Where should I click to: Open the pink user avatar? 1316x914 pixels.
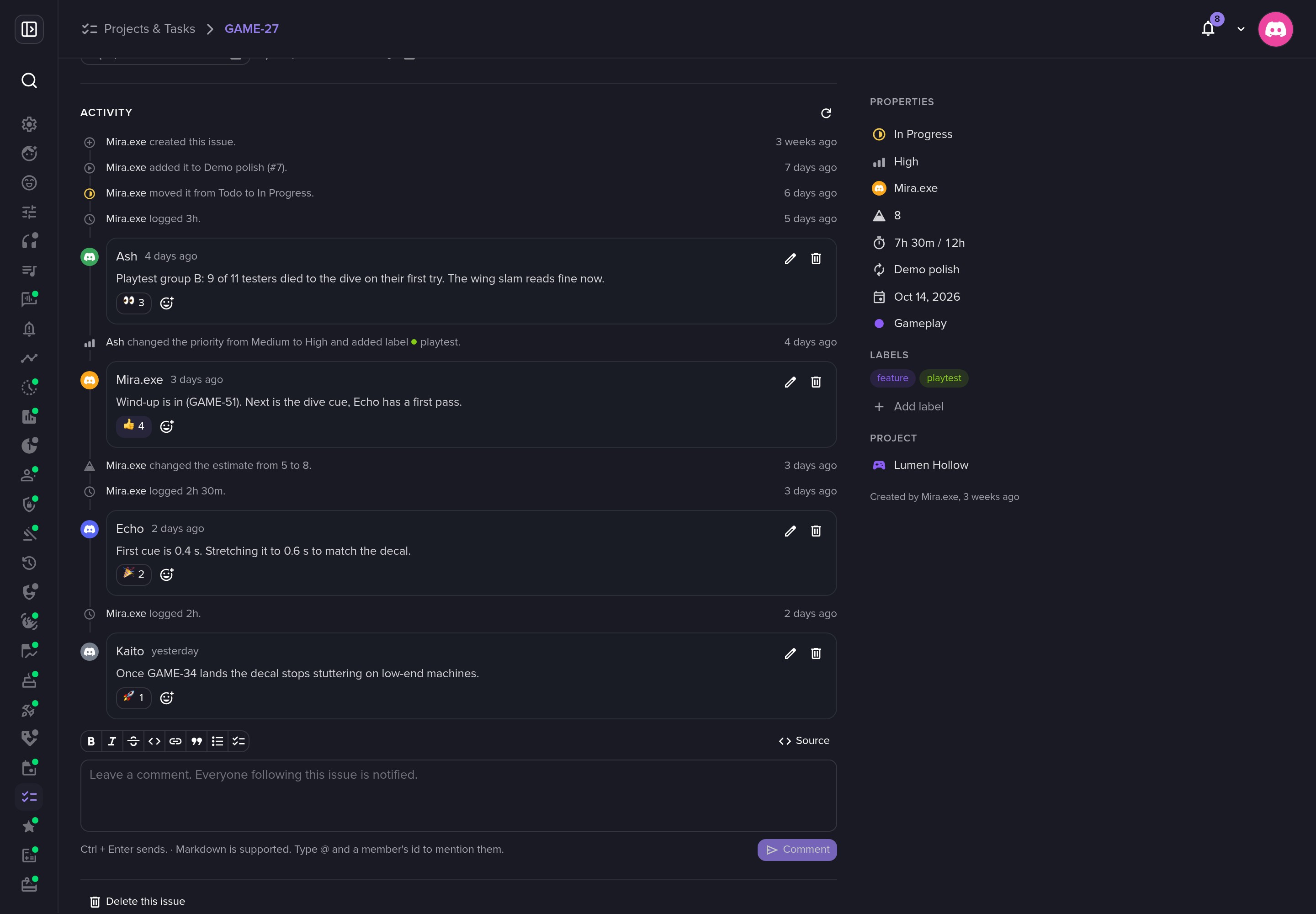1275,29
